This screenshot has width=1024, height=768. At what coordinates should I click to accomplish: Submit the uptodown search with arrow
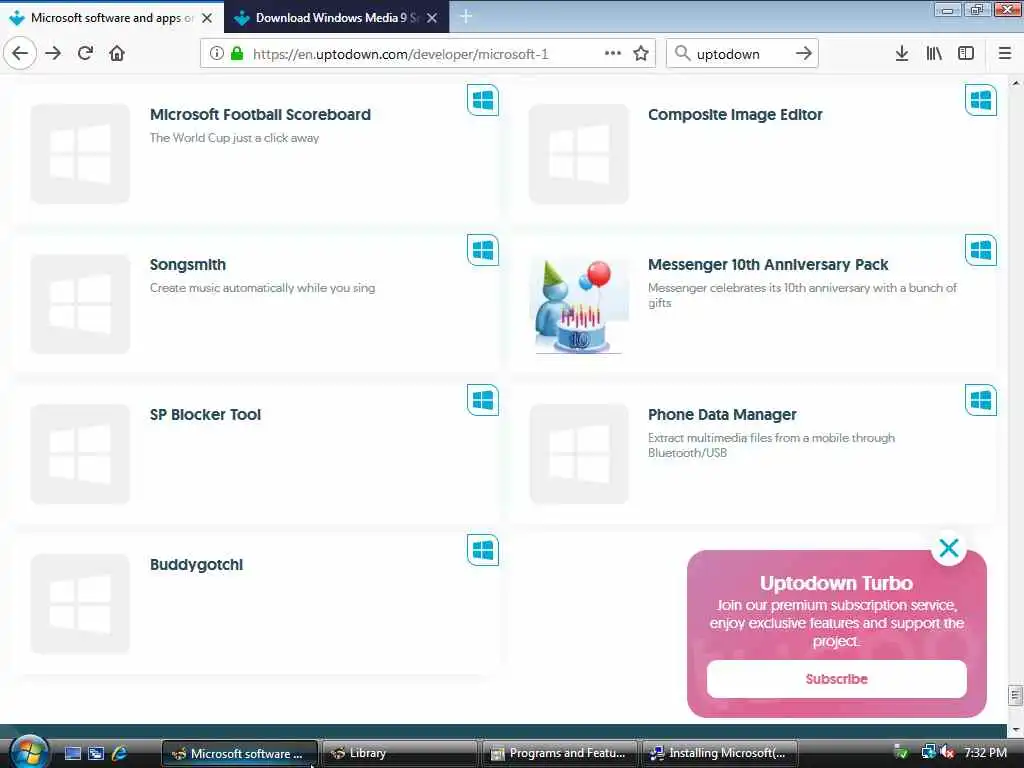[803, 54]
